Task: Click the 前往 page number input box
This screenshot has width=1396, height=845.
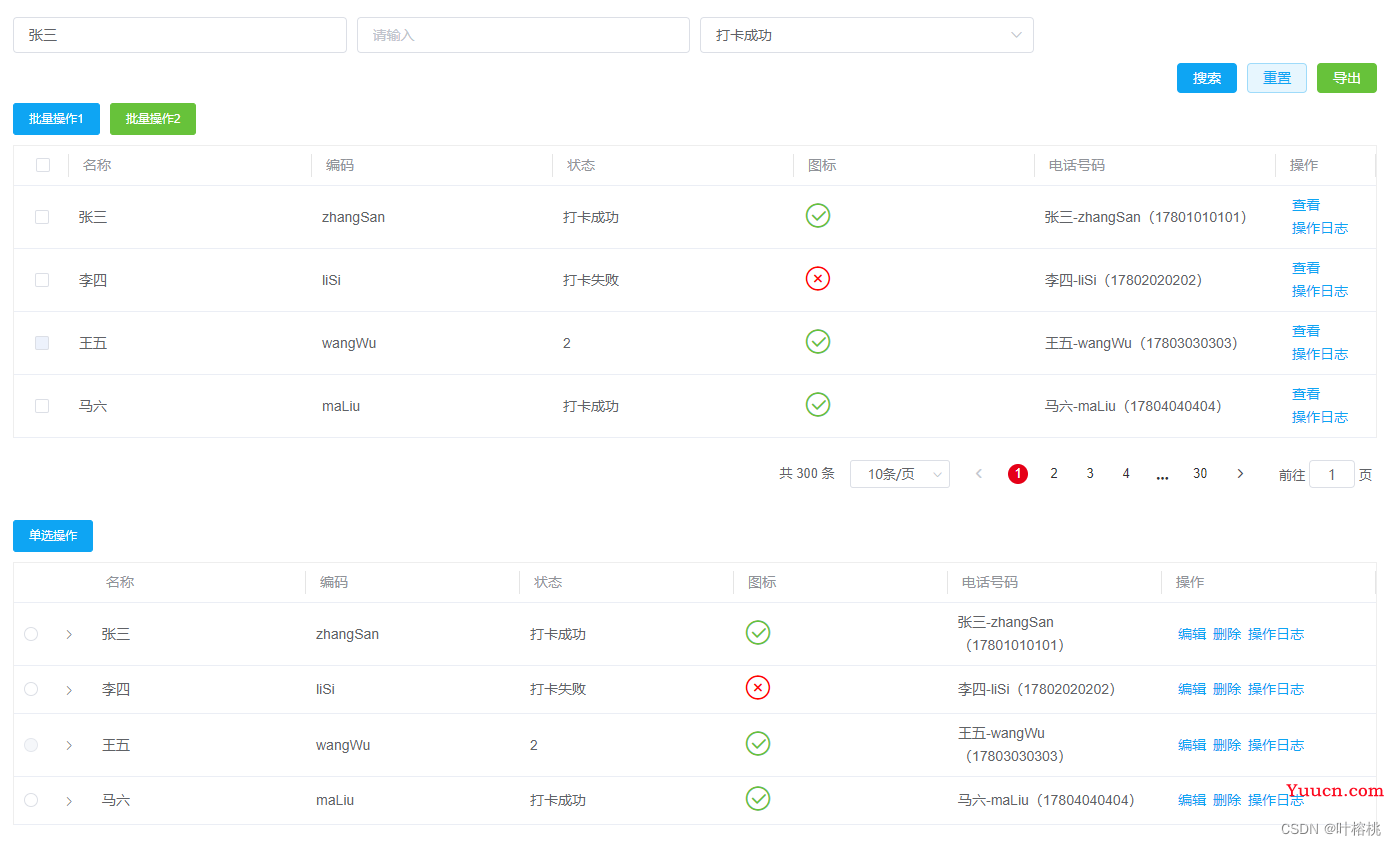Action: tap(1332, 474)
